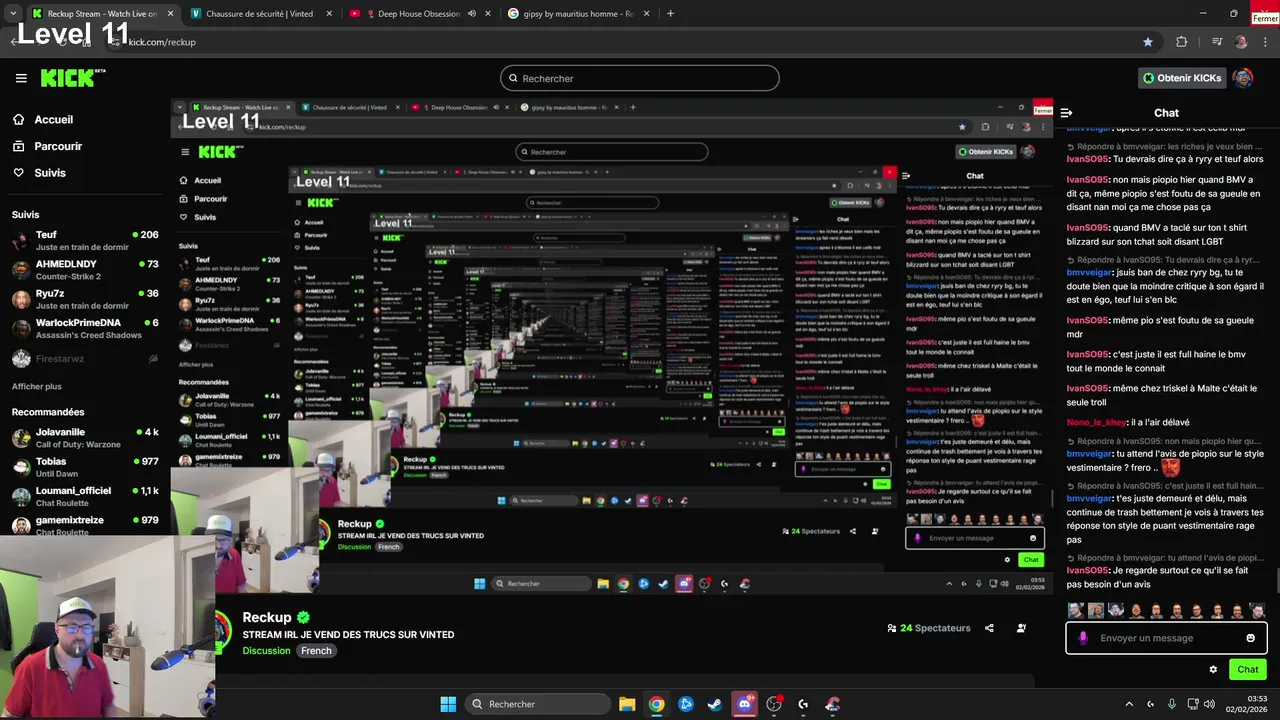
Task: Click the Kick Rechercher search field
Action: pyautogui.click(x=640, y=78)
